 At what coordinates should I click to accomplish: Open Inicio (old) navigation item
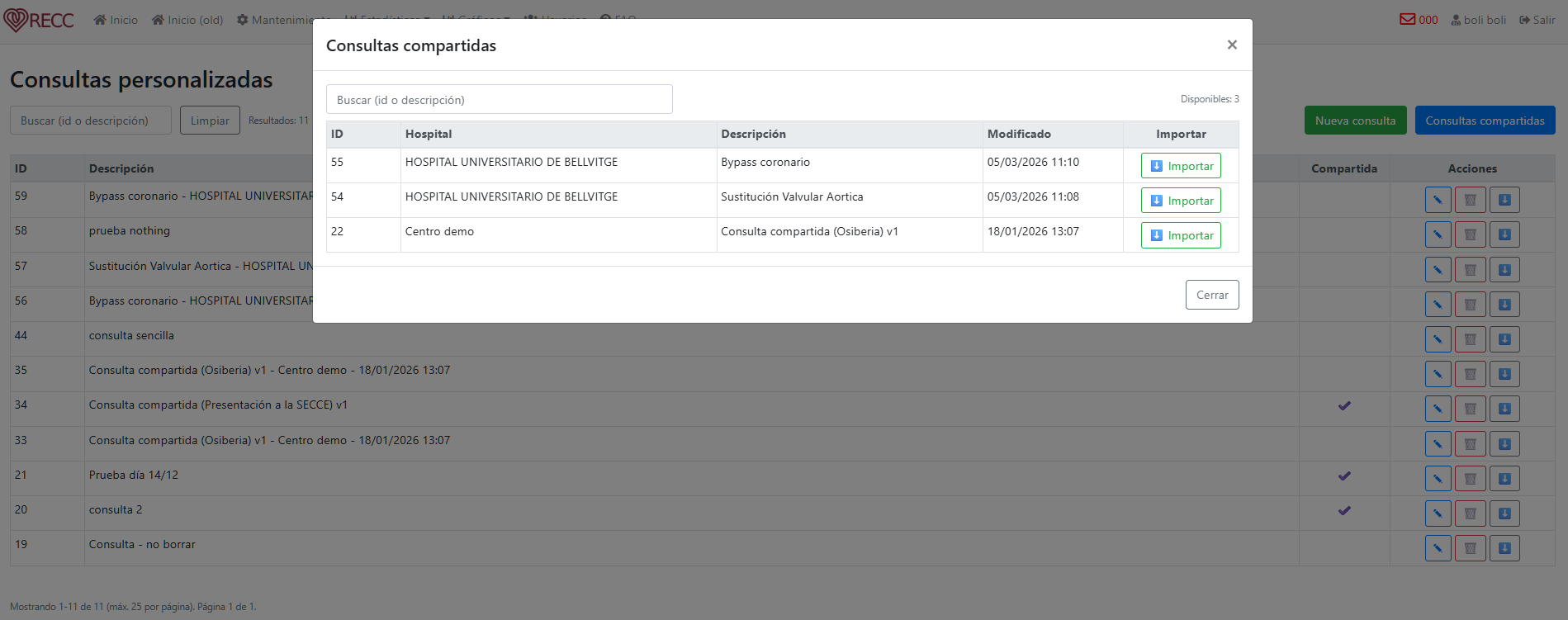pyautogui.click(x=187, y=20)
